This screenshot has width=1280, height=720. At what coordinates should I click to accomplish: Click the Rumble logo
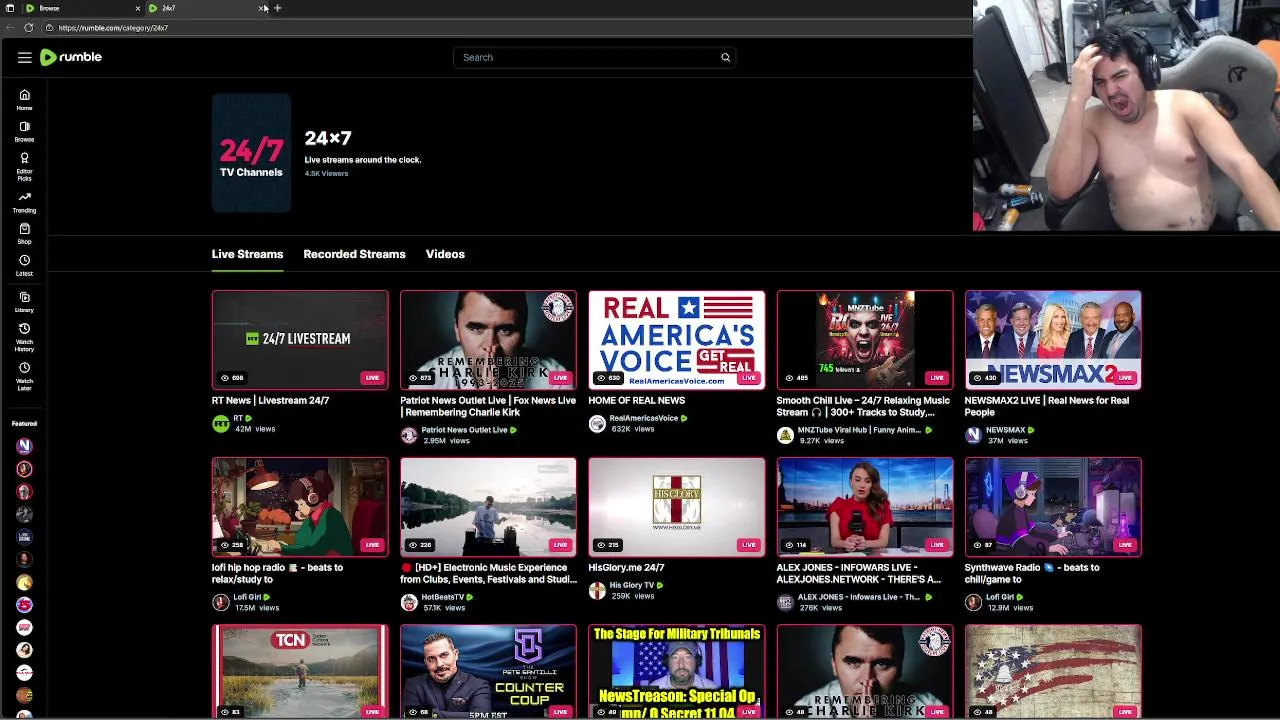coord(71,57)
